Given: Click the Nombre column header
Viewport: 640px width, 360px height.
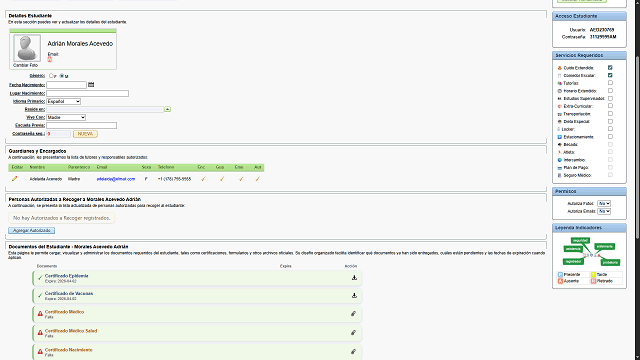Looking at the screenshot, I should 37,167.
